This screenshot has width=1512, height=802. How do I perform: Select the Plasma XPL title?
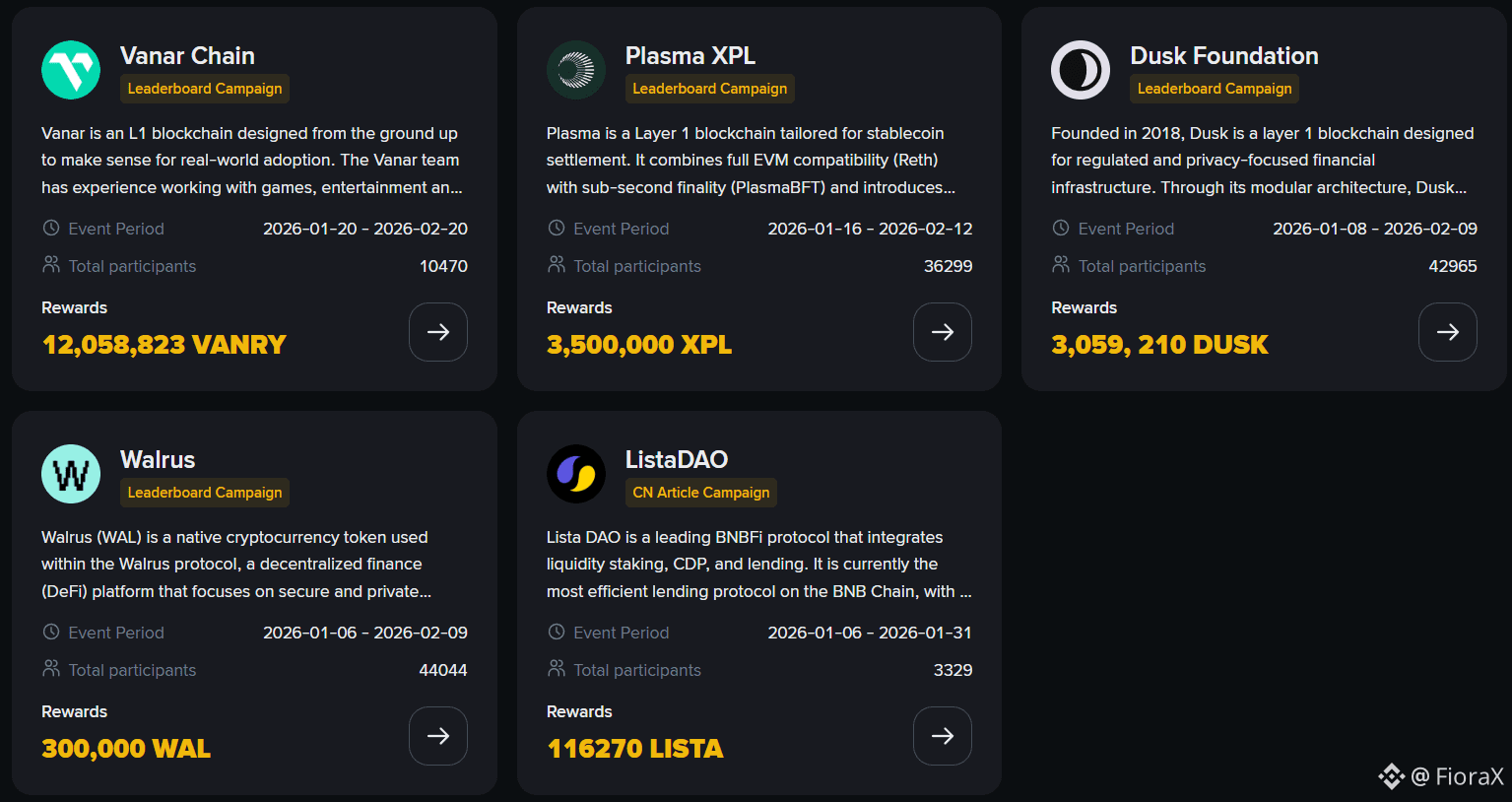690,56
